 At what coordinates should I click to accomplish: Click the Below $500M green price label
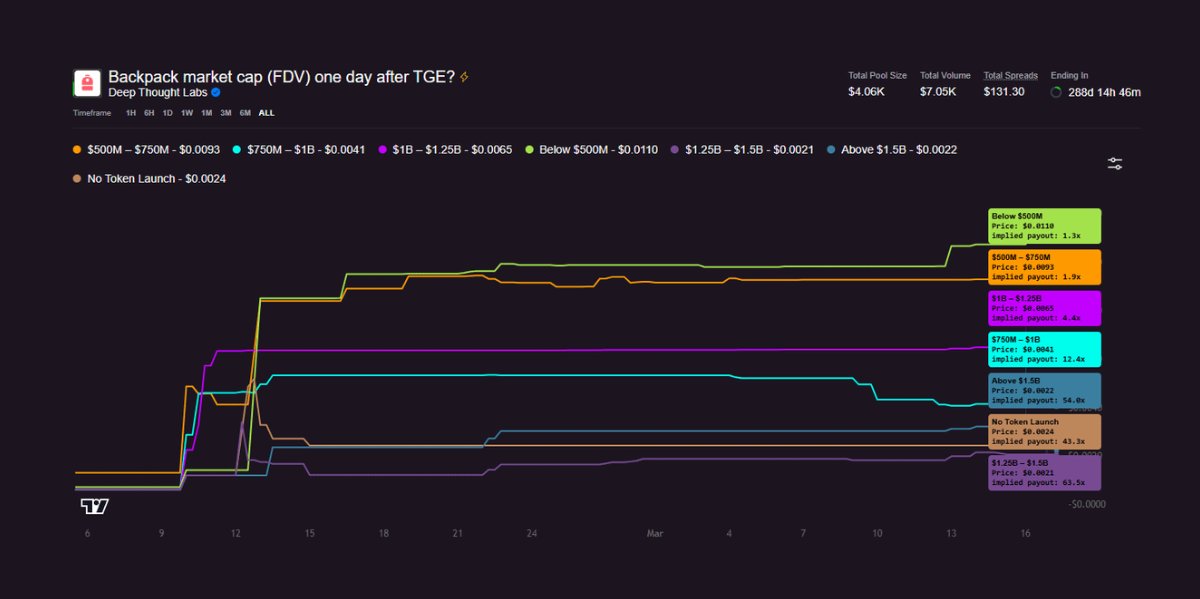click(1044, 226)
